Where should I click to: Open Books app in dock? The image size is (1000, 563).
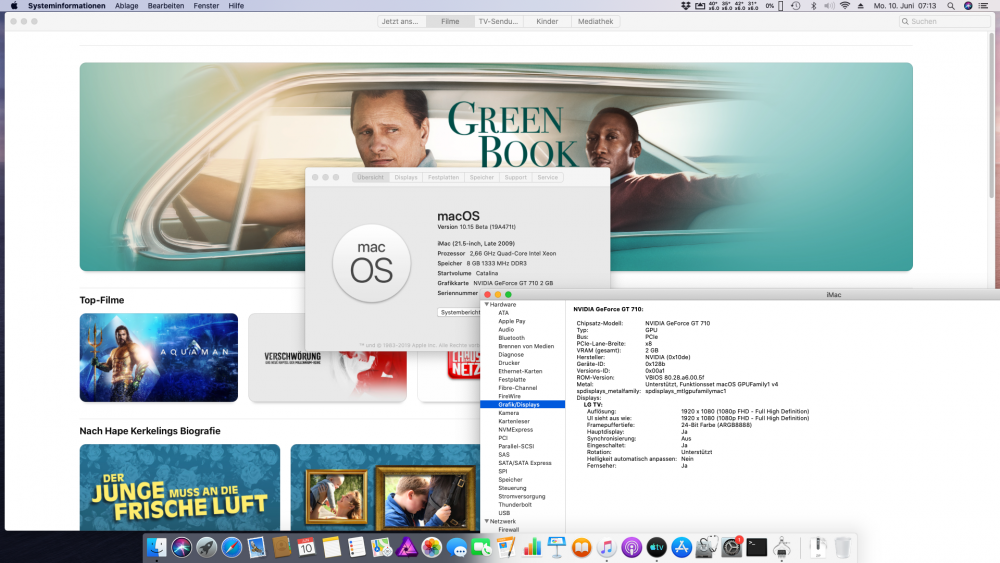(582, 547)
